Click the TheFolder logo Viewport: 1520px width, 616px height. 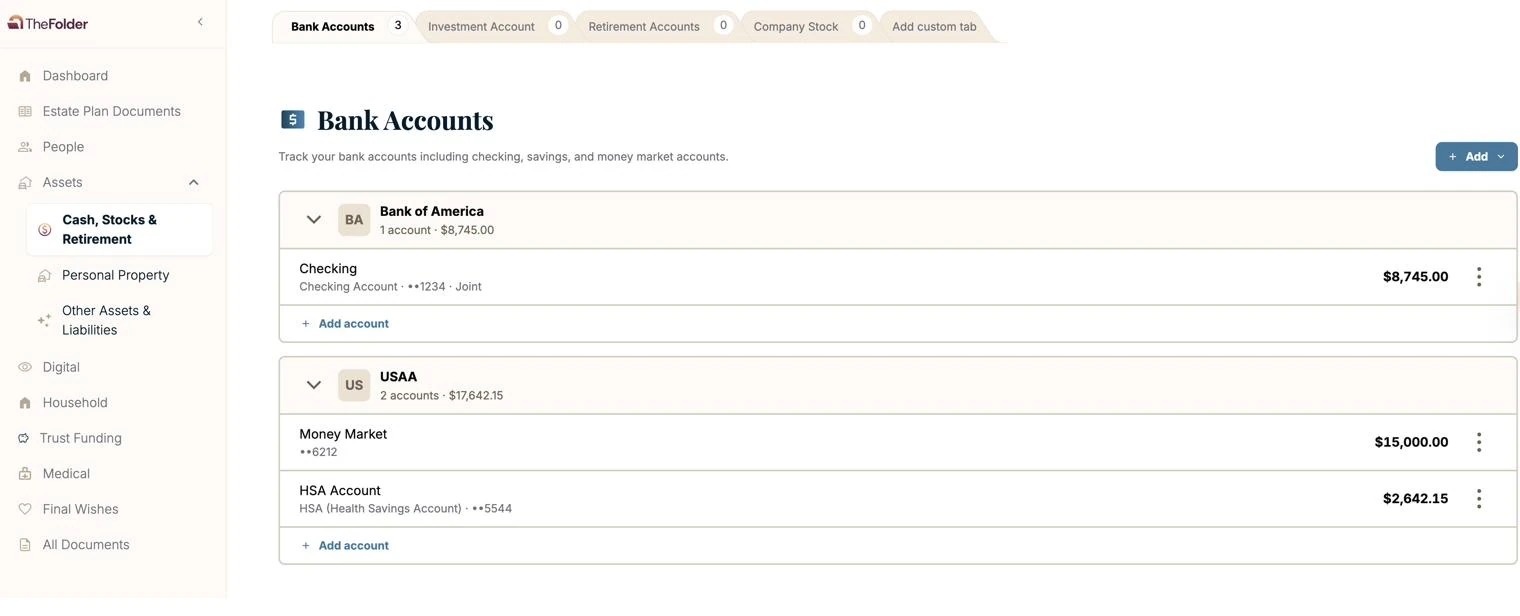[48, 22]
